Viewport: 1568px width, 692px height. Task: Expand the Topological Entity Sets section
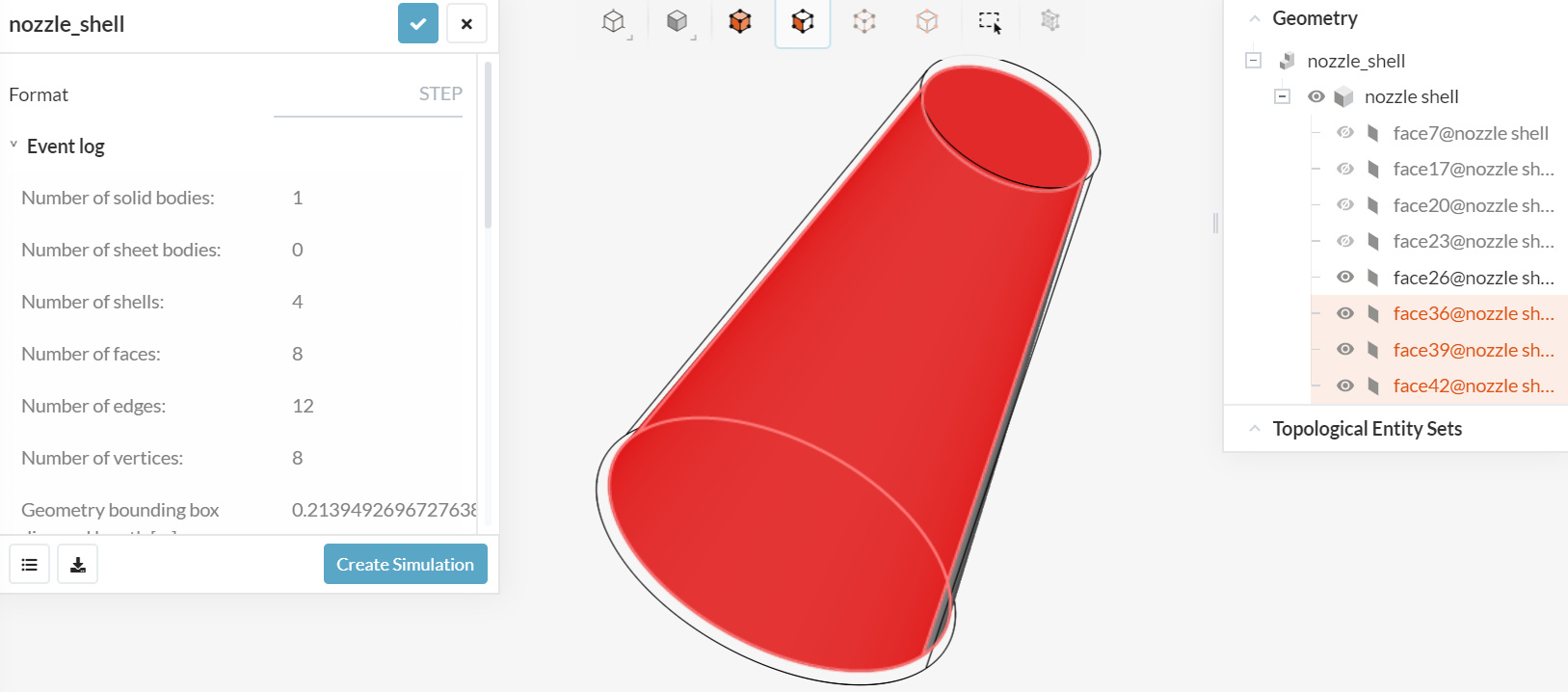pos(1255,429)
